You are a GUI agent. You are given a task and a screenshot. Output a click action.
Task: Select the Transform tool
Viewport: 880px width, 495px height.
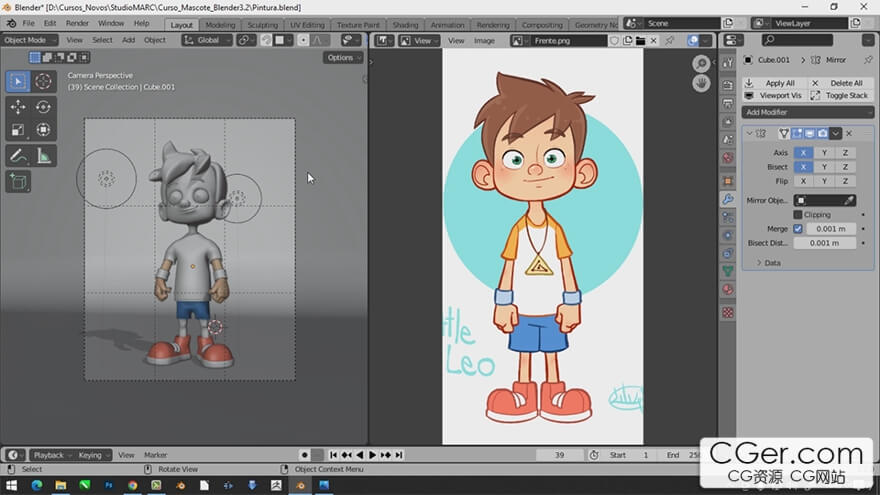[43, 130]
